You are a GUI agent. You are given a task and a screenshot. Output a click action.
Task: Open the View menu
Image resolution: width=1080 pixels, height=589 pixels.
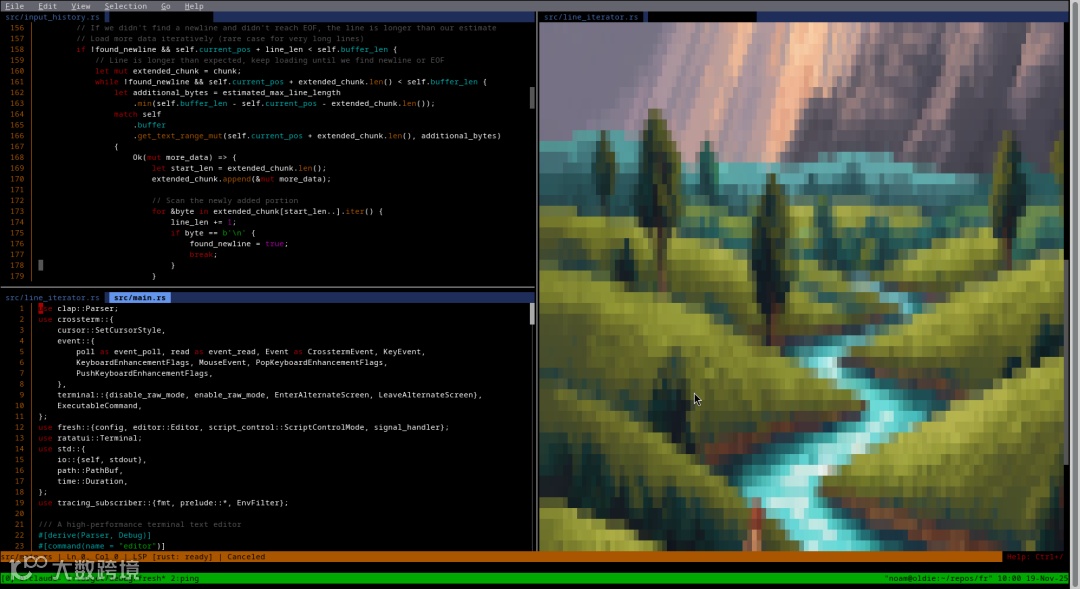[x=81, y=6]
